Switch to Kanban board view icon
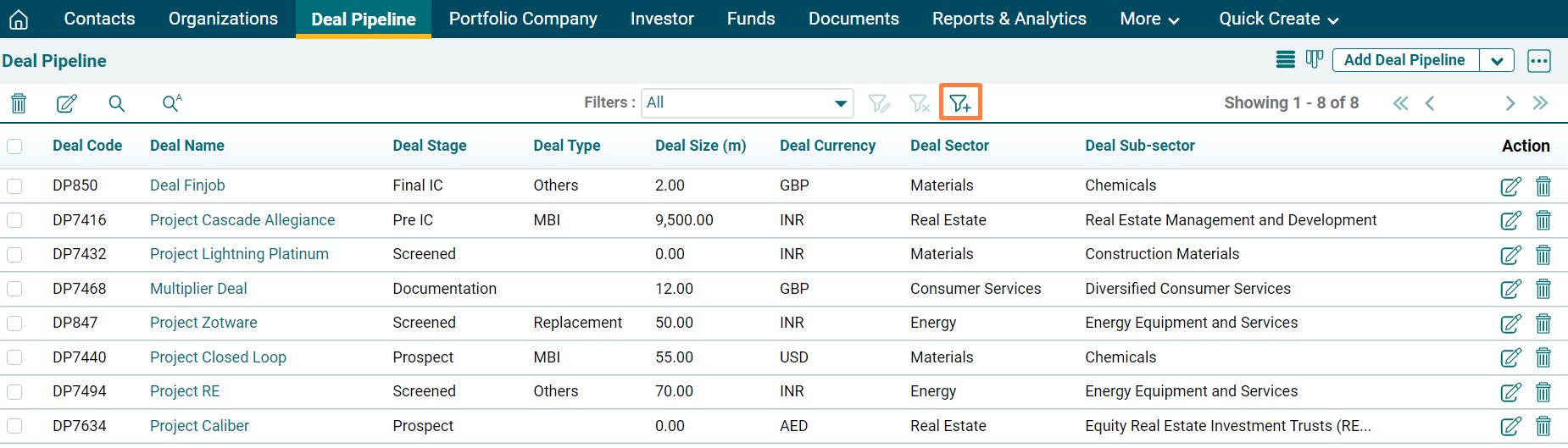The width and height of the screenshot is (1568, 448). (1314, 59)
